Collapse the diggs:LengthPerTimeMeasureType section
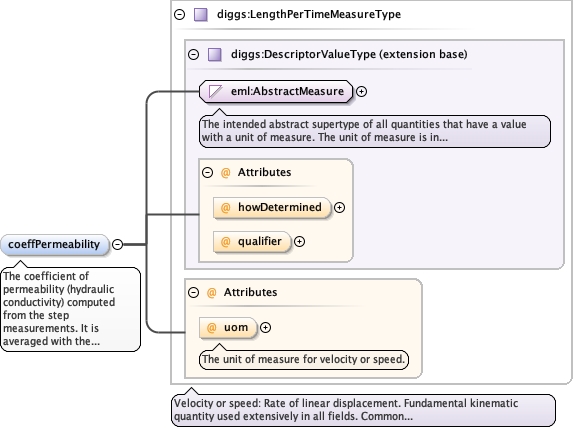The height and width of the screenshot is (430, 574). [179, 15]
